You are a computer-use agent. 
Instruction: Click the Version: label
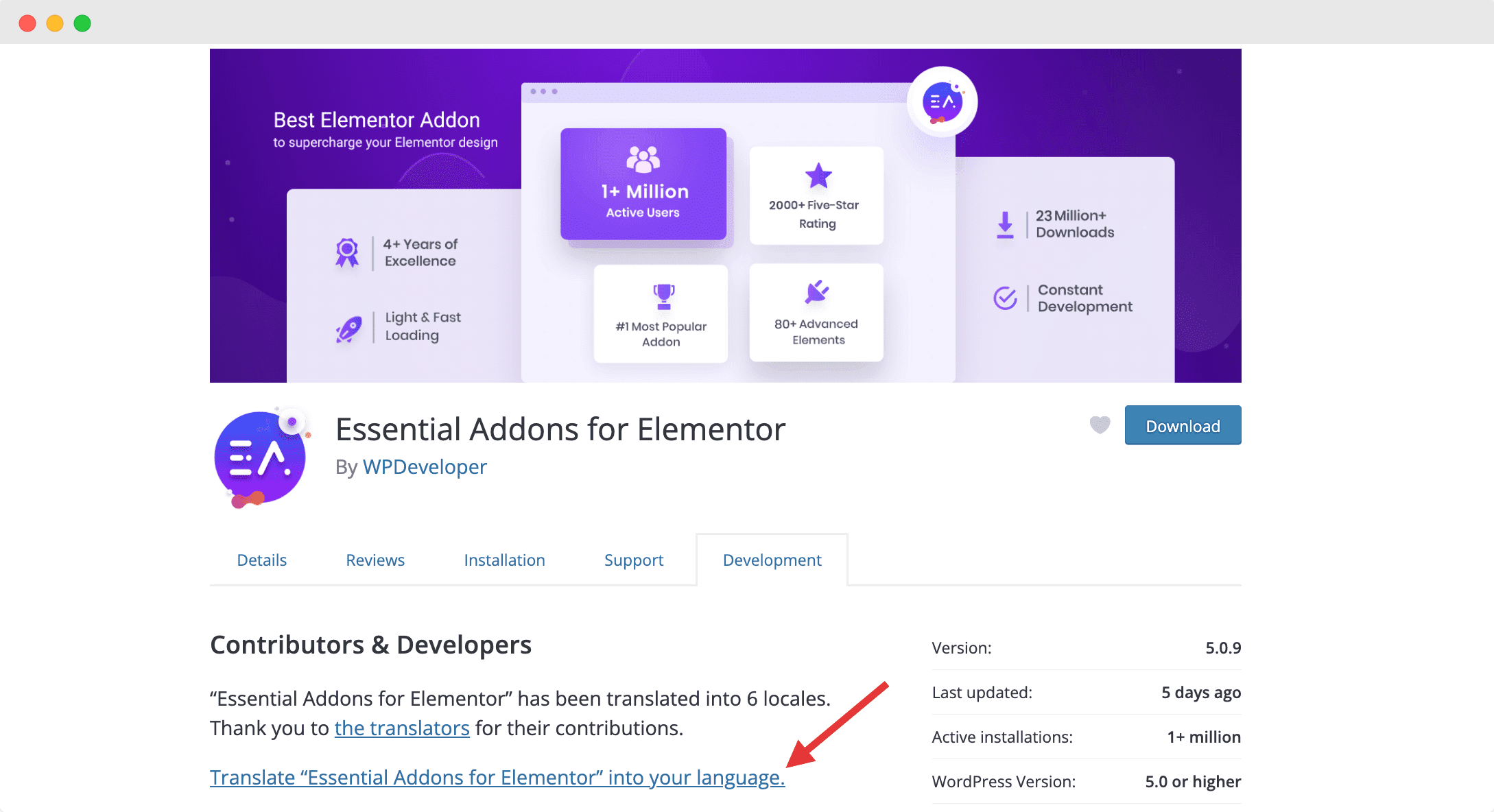[x=962, y=647]
